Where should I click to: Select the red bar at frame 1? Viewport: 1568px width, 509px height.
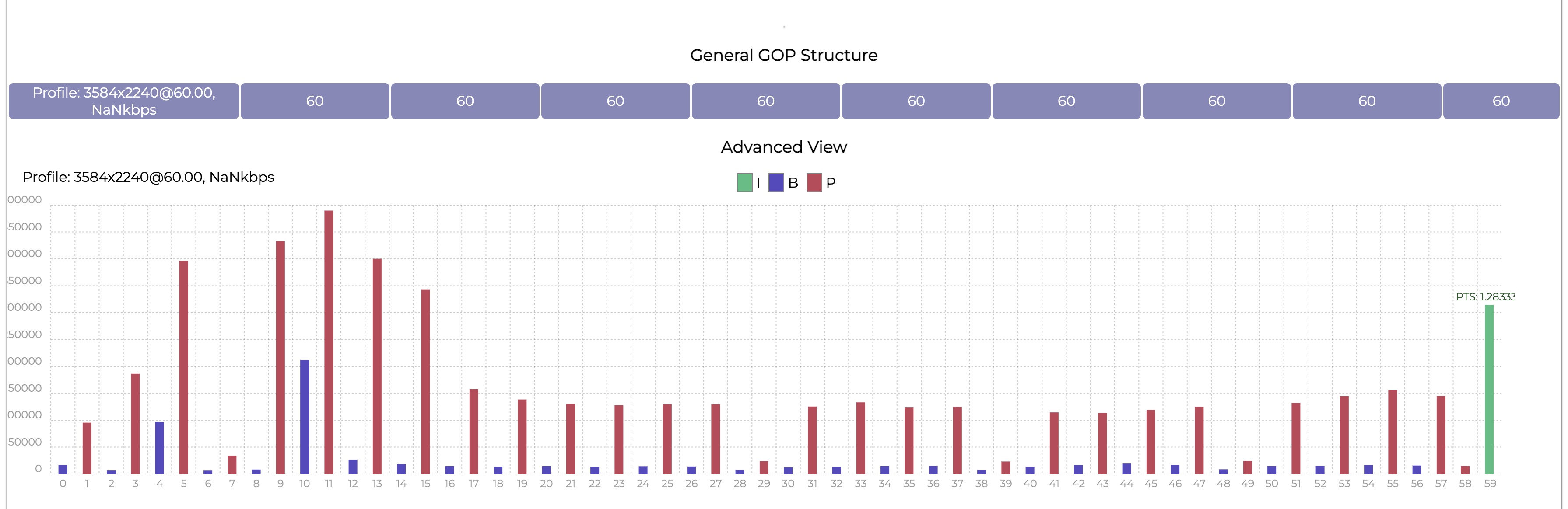(x=87, y=448)
